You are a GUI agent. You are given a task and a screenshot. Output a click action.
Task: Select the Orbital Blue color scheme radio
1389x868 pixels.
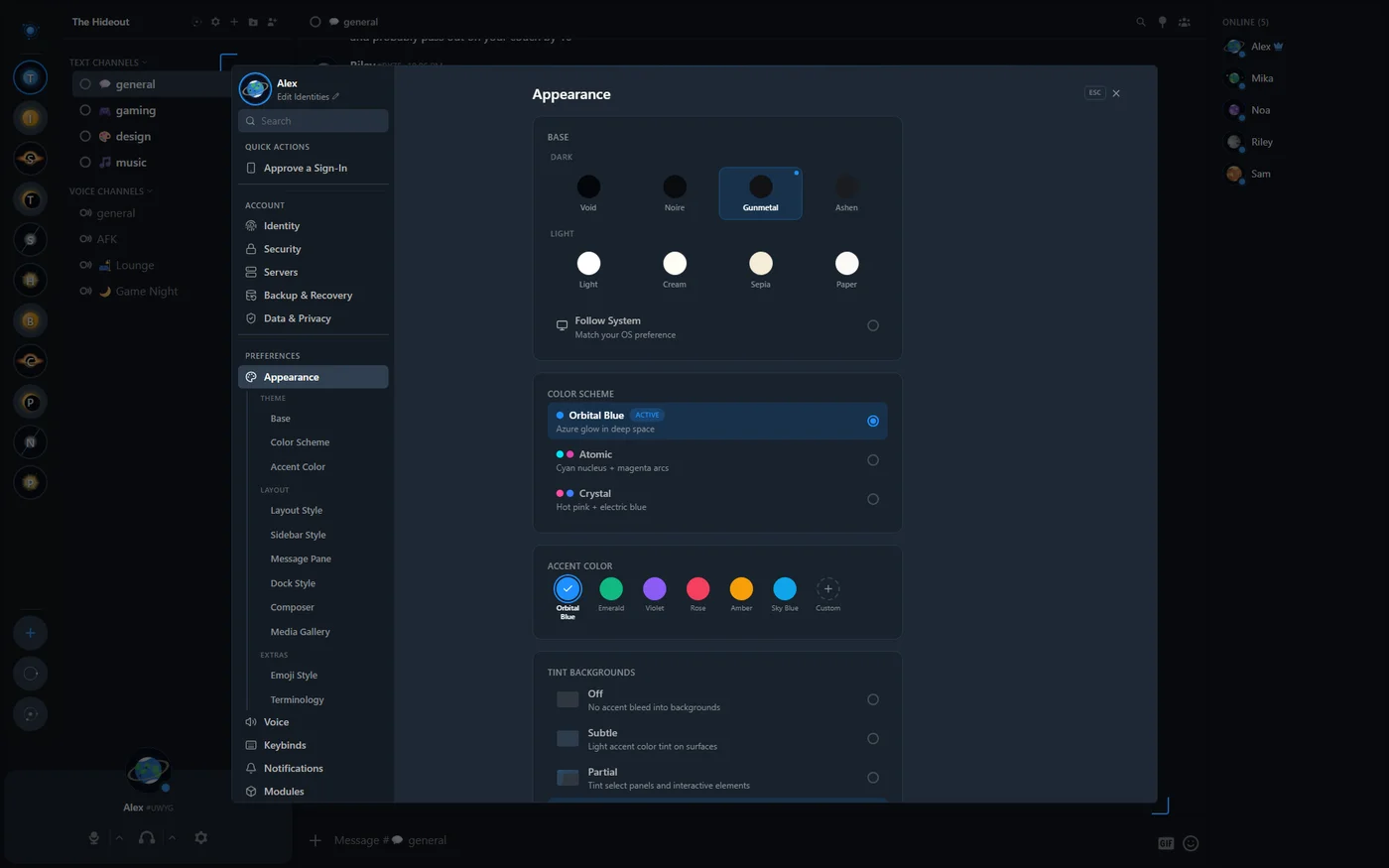(x=873, y=422)
